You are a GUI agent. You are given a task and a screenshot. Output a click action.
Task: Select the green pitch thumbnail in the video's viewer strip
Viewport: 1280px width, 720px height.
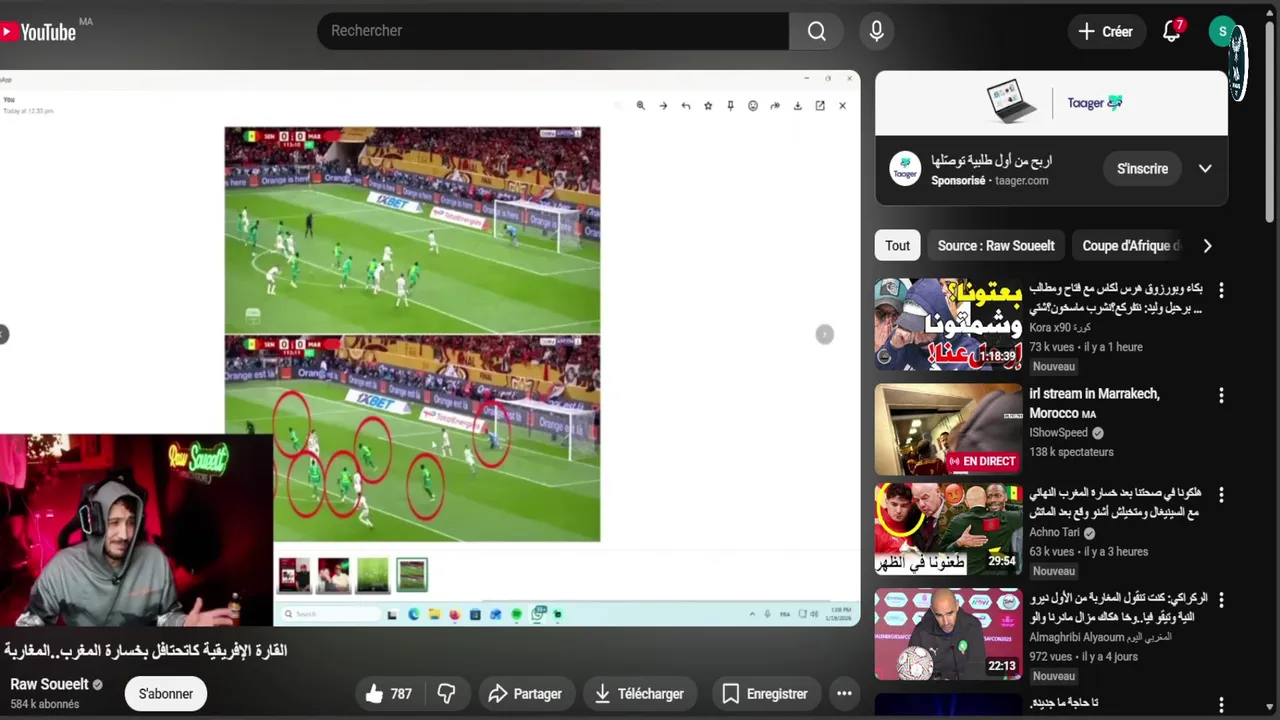coord(372,575)
